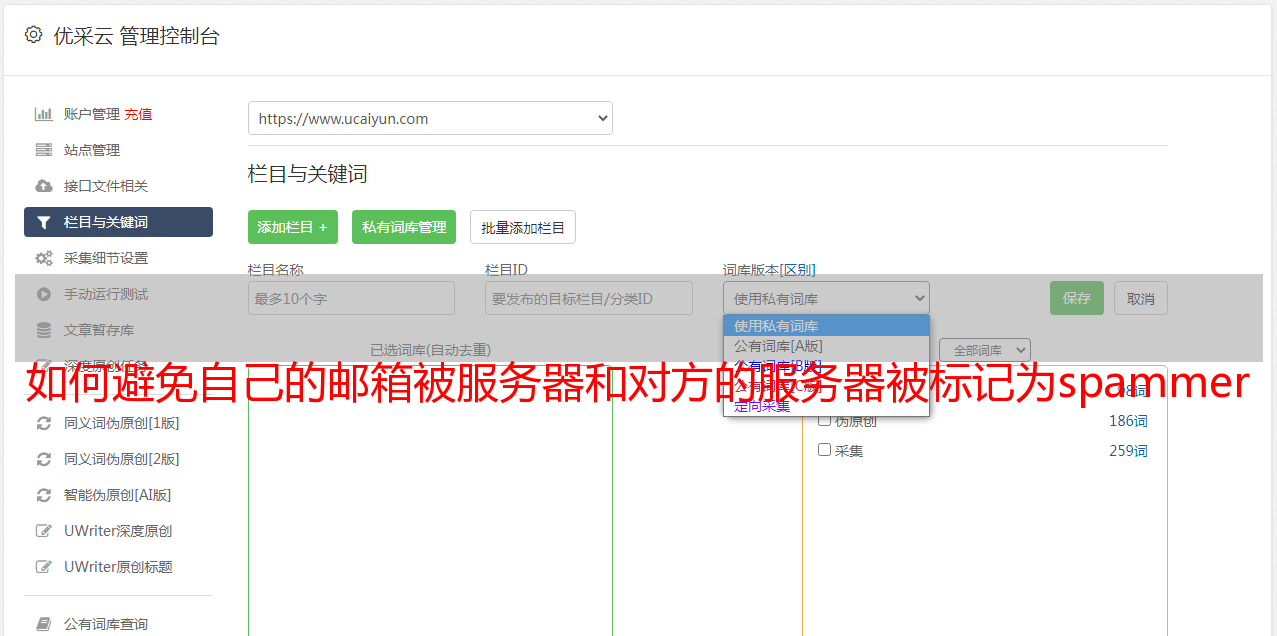Click the green 保存 button
1277x636 pixels.
click(1077, 298)
